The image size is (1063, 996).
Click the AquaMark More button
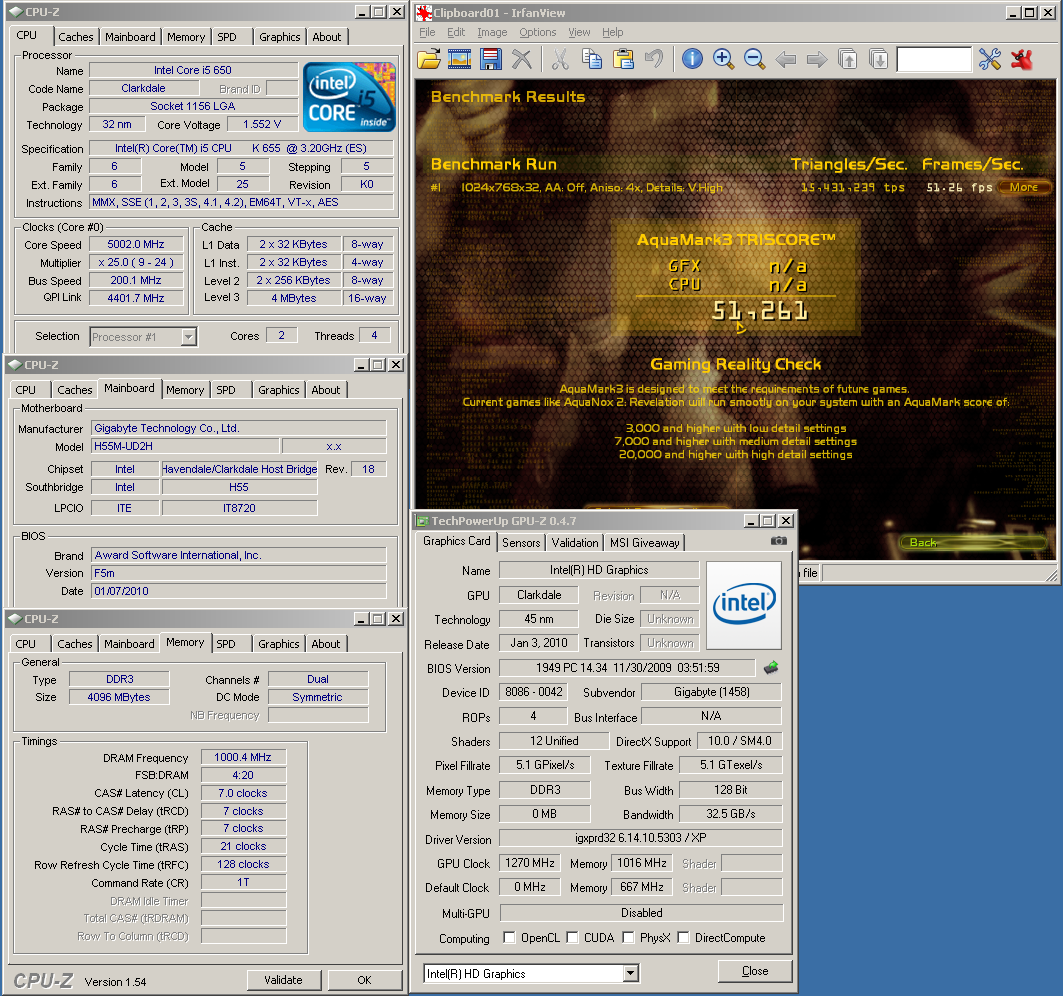click(1024, 187)
